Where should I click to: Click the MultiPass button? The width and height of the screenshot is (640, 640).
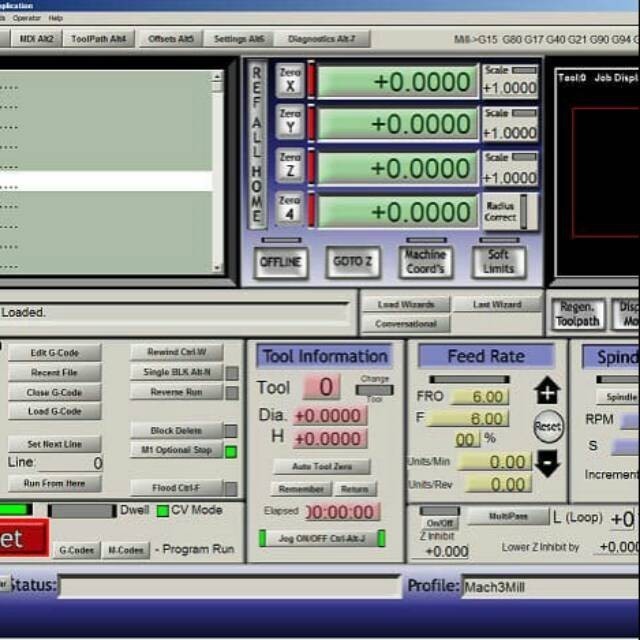click(x=508, y=516)
